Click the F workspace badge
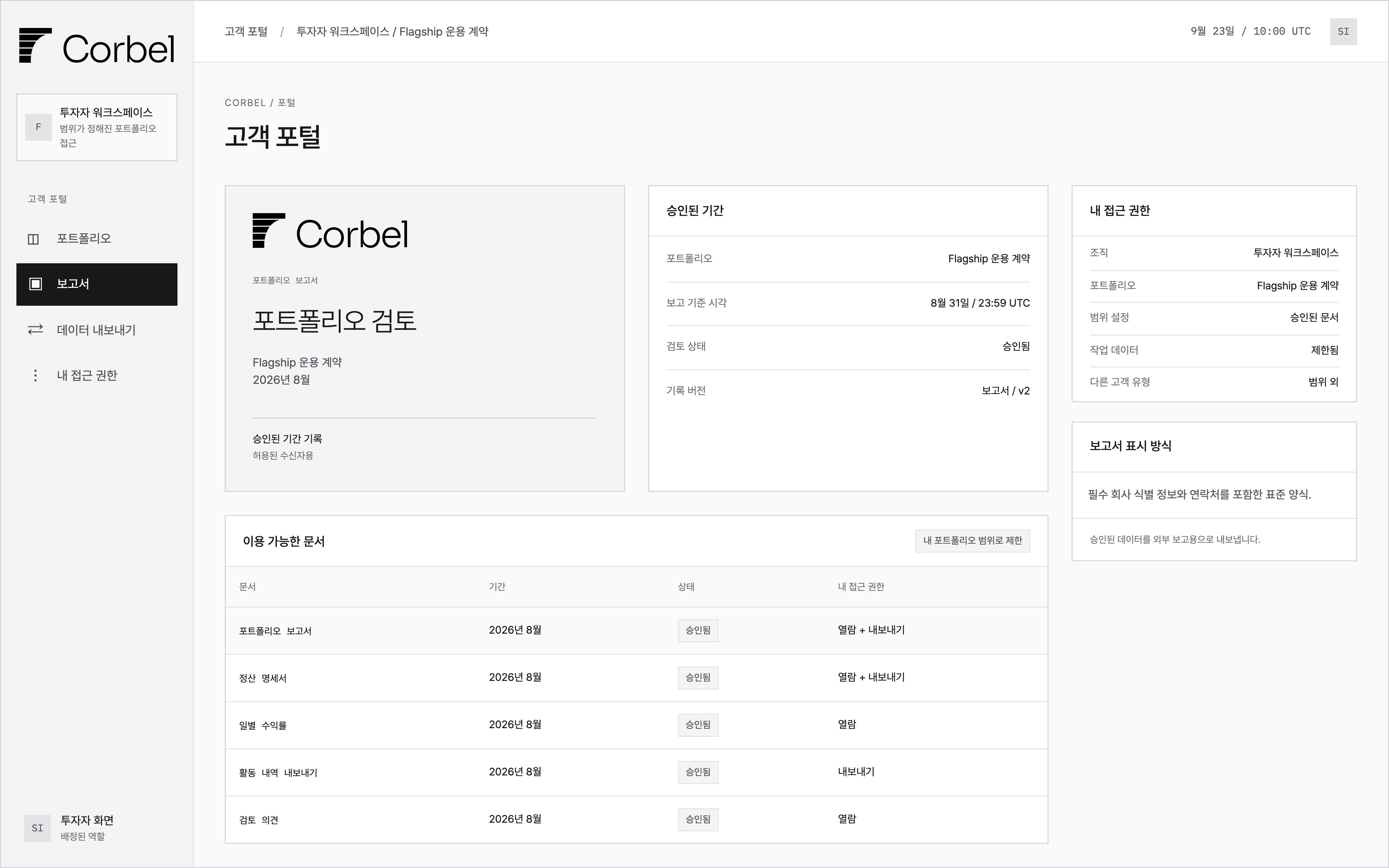Image resolution: width=1389 pixels, height=868 pixels. (x=39, y=127)
